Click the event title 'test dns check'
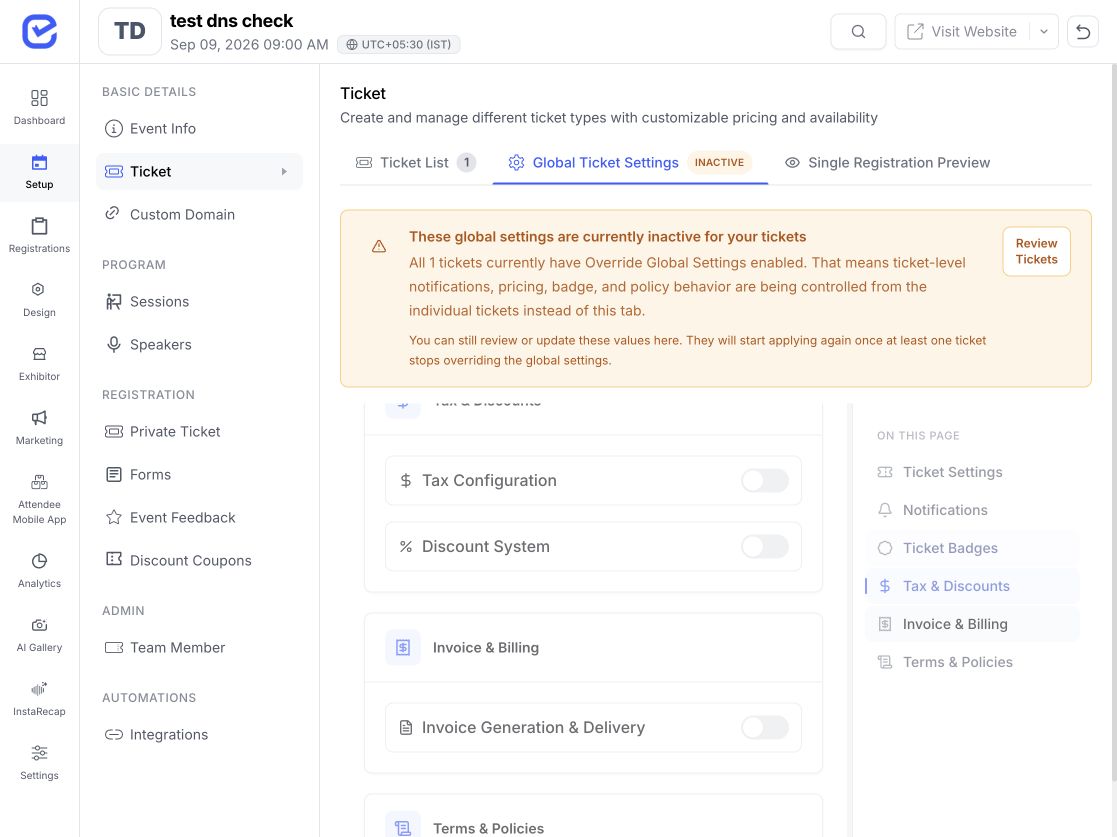The width and height of the screenshot is (1117, 837). click(x=232, y=21)
